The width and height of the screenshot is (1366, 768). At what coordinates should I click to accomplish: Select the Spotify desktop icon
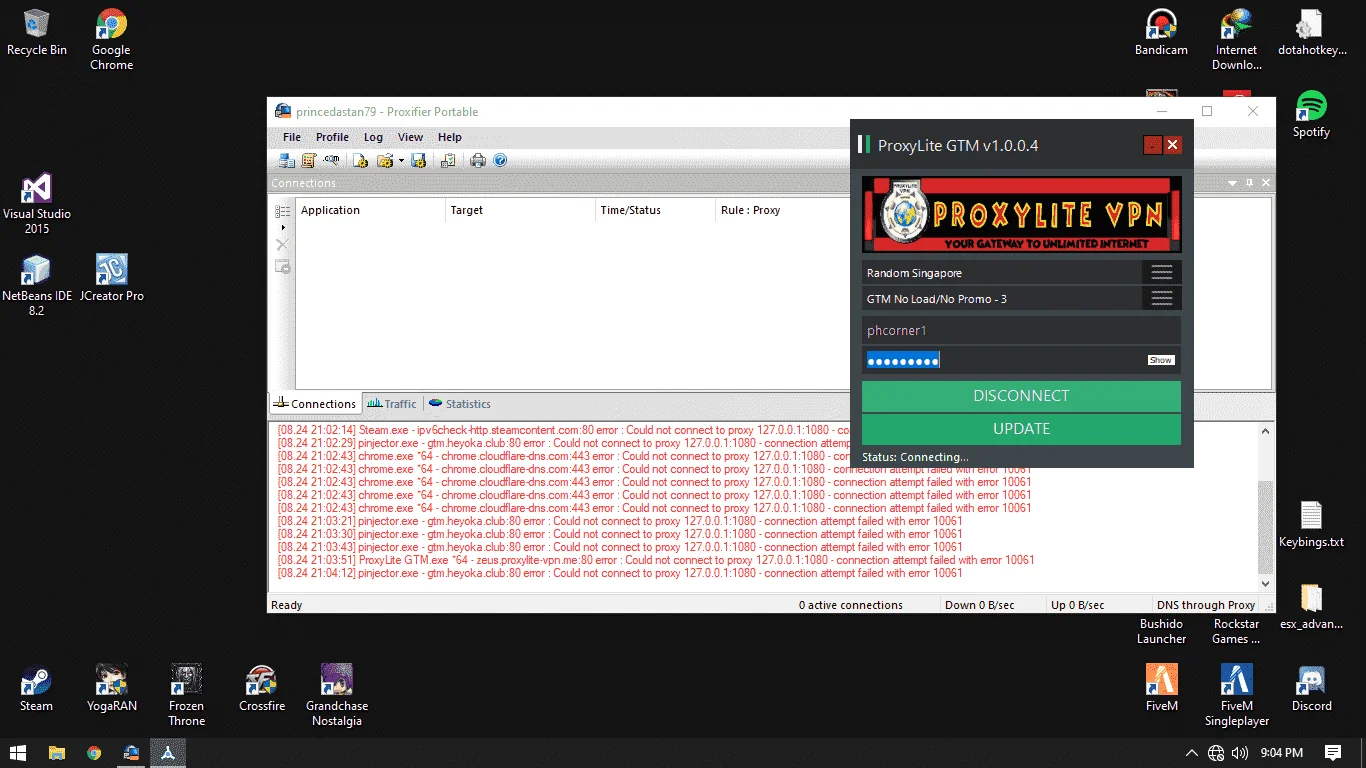pyautogui.click(x=1311, y=114)
